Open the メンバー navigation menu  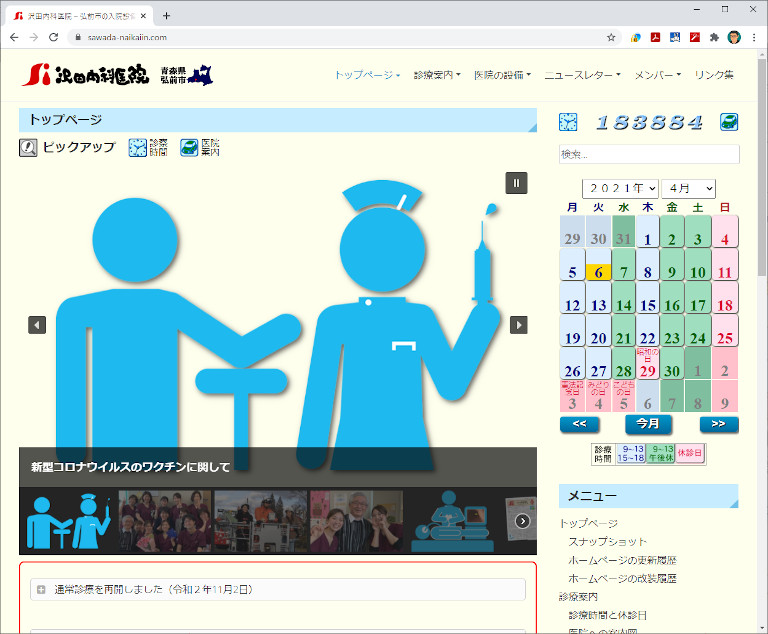tap(657, 75)
